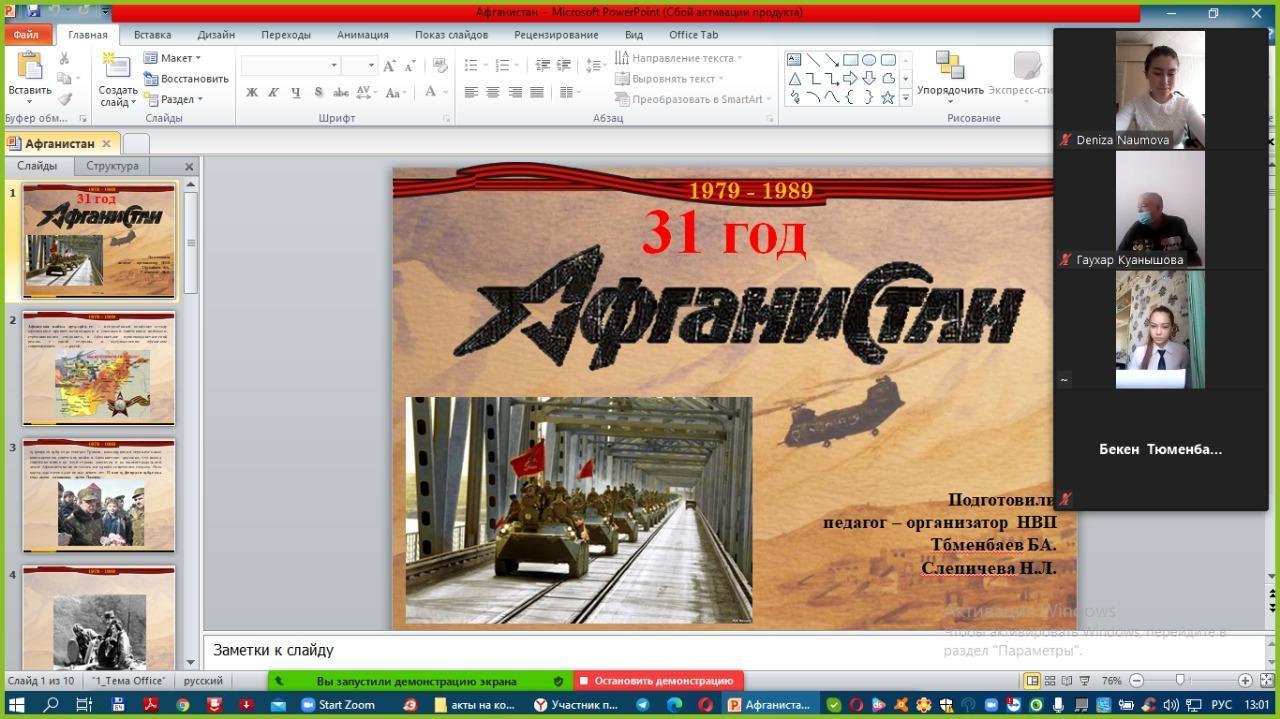Click the Paste (Вставить) clipboard icon
The height and width of the screenshot is (719, 1280).
coord(29,68)
